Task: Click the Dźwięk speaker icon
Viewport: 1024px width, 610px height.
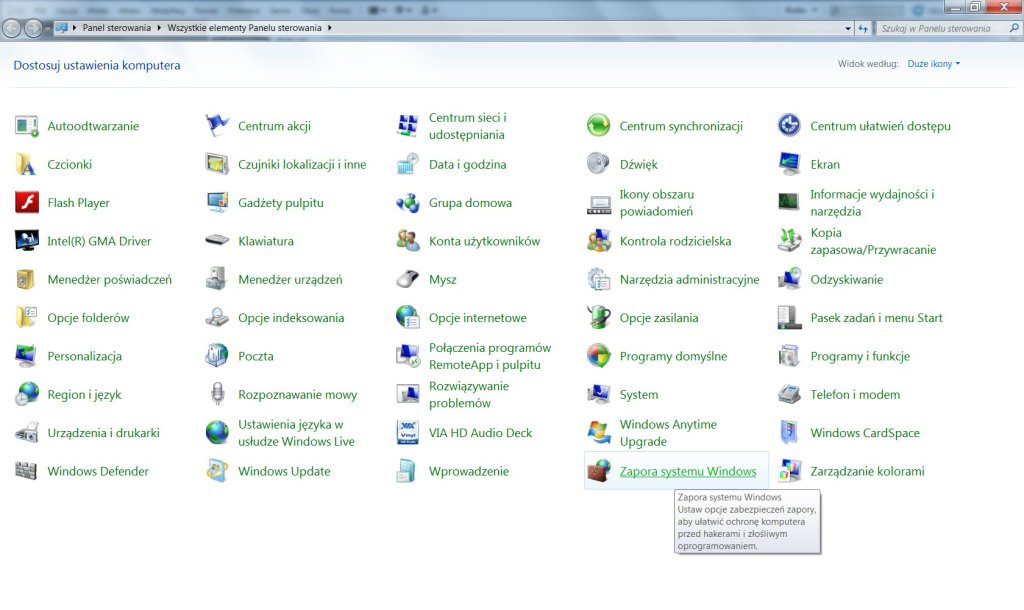Action: [599, 165]
